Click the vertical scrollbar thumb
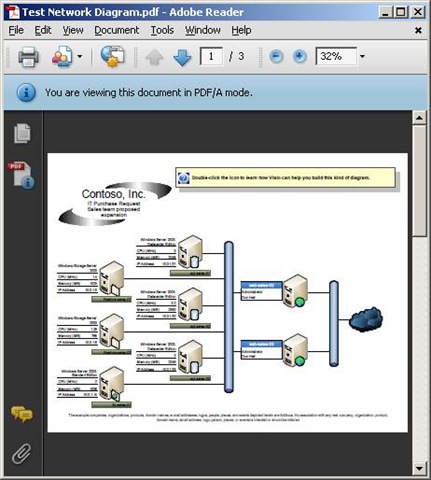 point(419,181)
